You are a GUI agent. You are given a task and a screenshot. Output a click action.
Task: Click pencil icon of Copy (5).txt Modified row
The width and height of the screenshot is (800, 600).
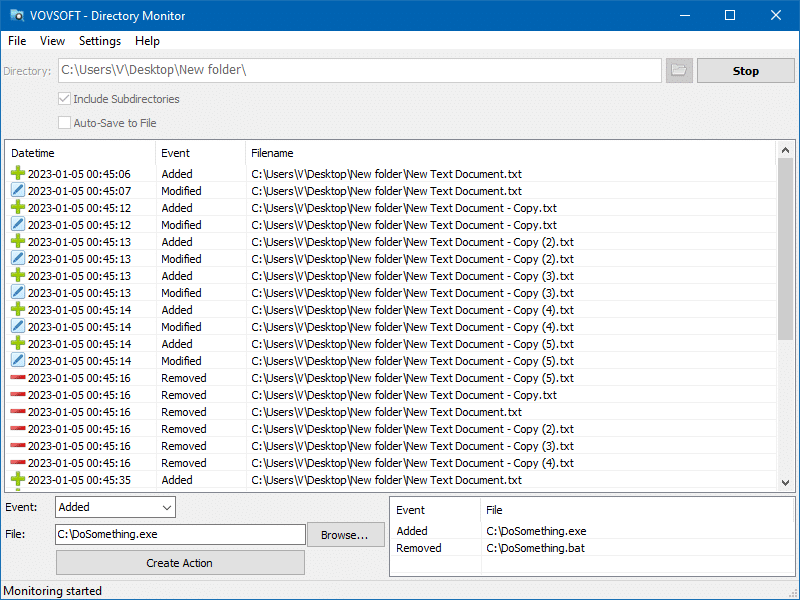tap(17, 361)
